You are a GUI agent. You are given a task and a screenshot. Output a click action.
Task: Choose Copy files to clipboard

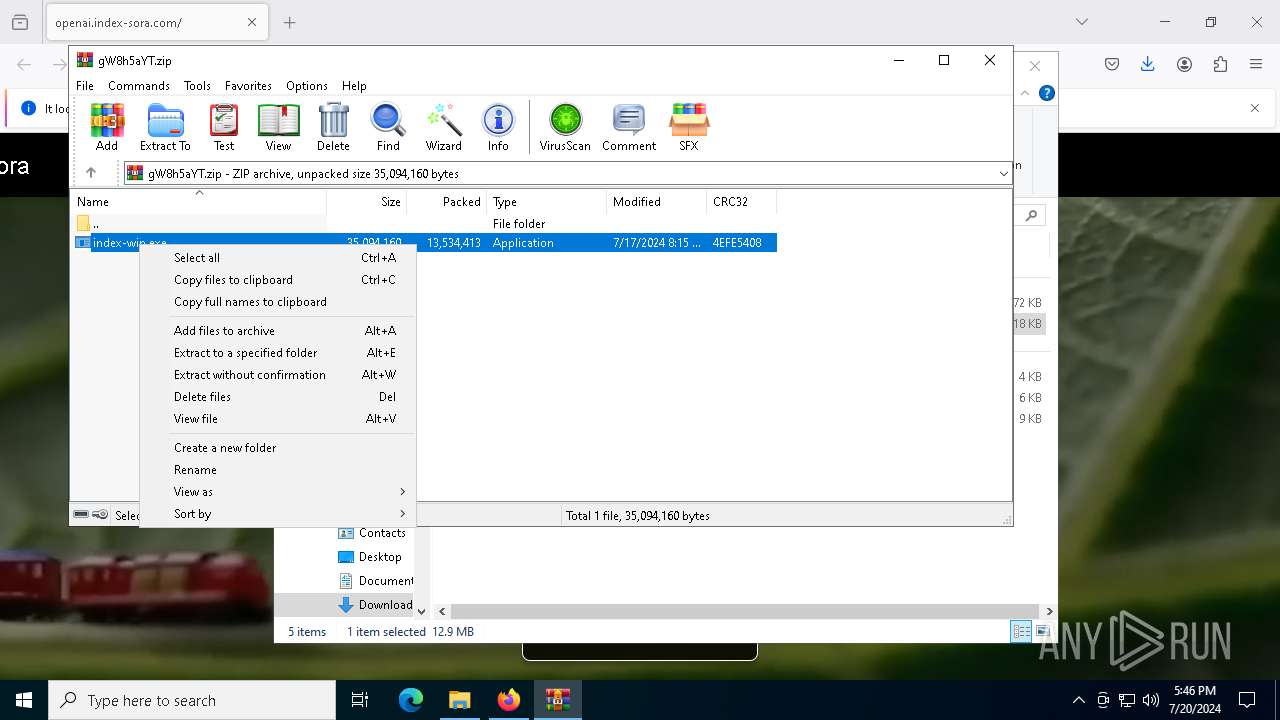coord(278,280)
